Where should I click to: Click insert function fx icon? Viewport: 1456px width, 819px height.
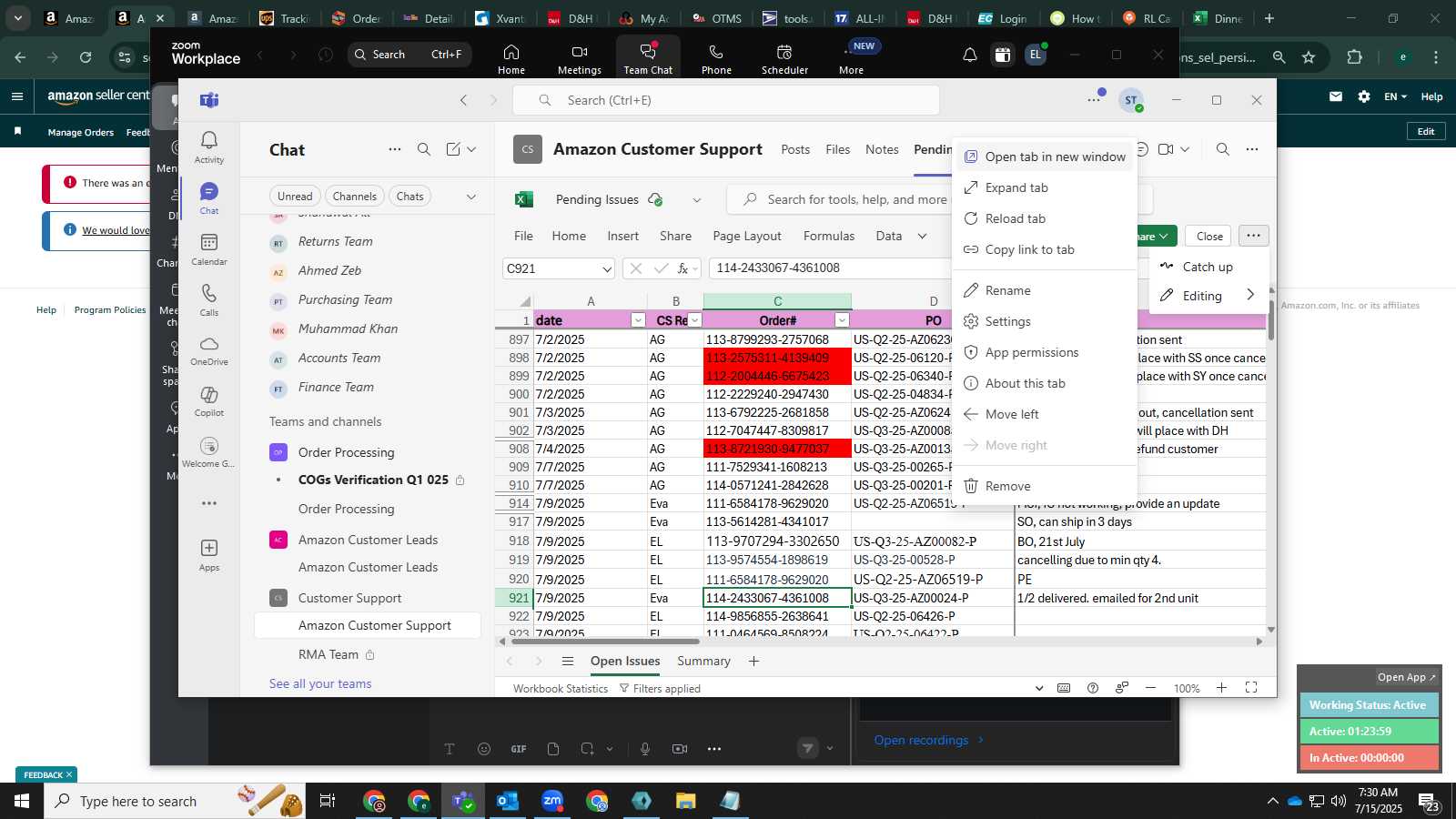tap(683, 268)
